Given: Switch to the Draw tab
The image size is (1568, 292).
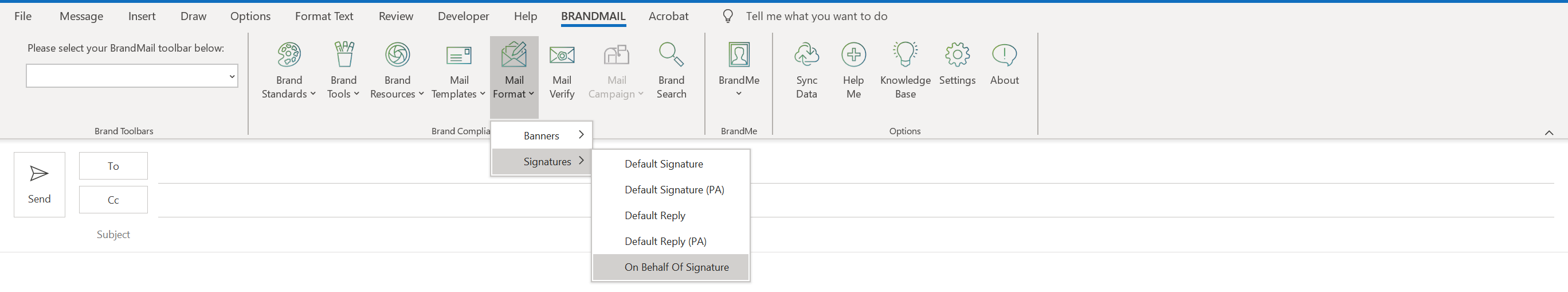Looking at the screenshot, I should click(x=194, y=17).
